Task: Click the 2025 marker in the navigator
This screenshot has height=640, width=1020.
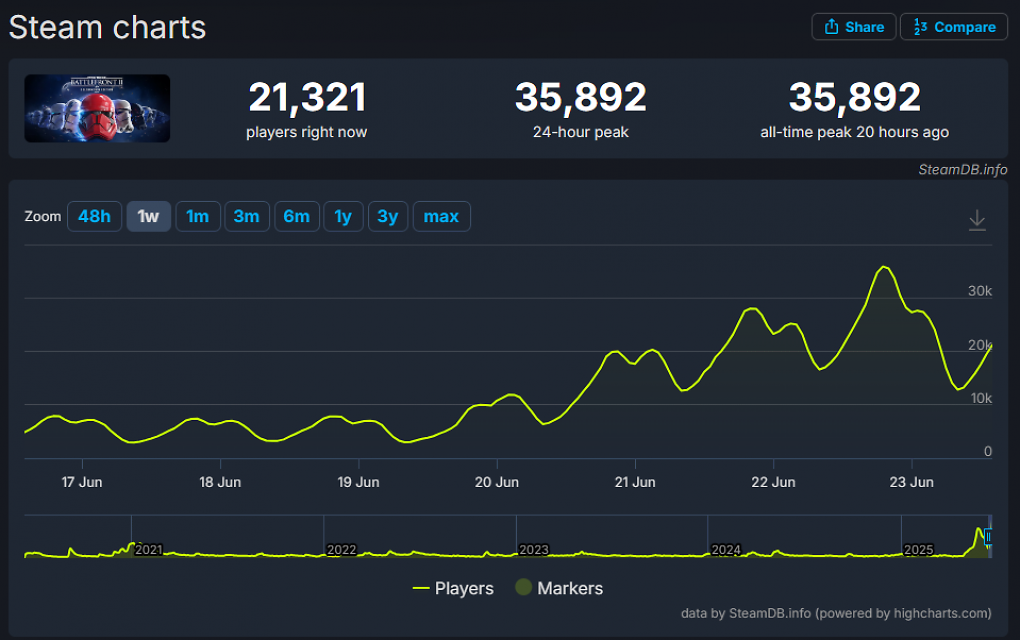Action: [x=919, y=550]
